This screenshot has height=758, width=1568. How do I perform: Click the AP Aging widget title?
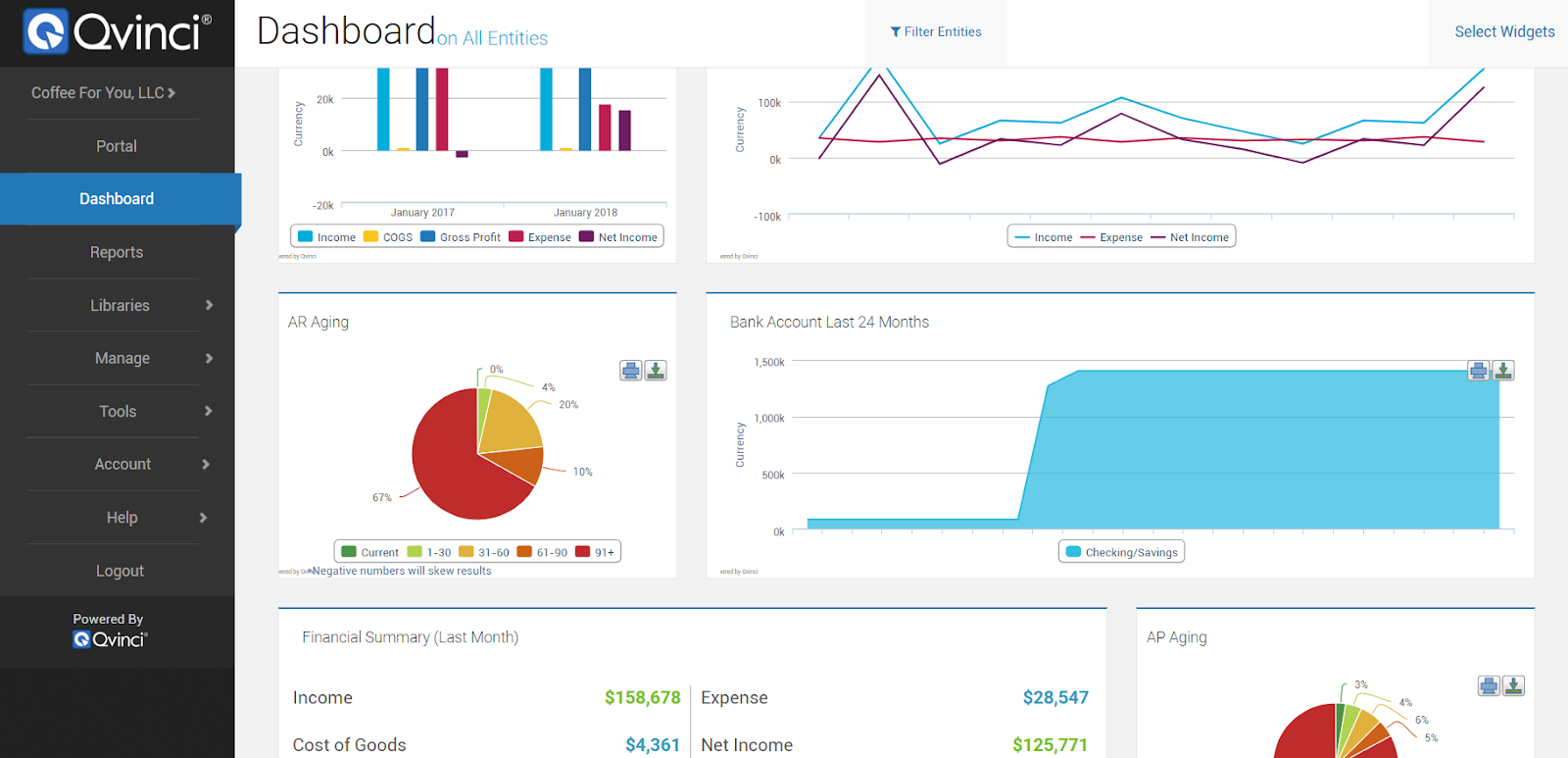tap(1177, 637)
